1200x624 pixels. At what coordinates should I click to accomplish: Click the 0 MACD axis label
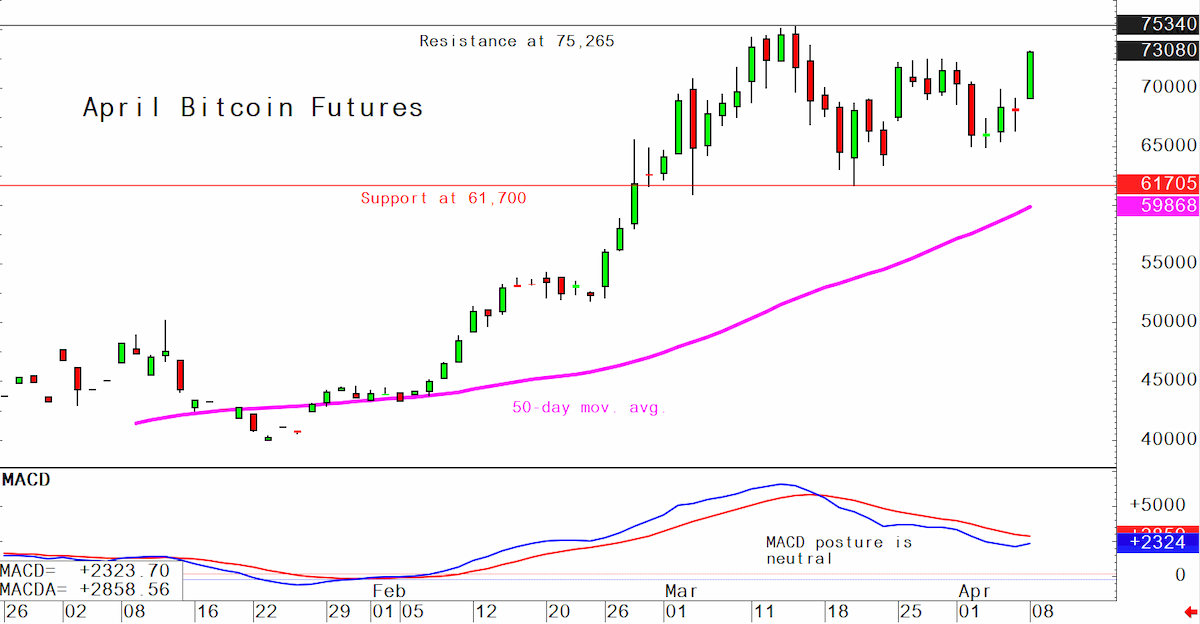1180,575
